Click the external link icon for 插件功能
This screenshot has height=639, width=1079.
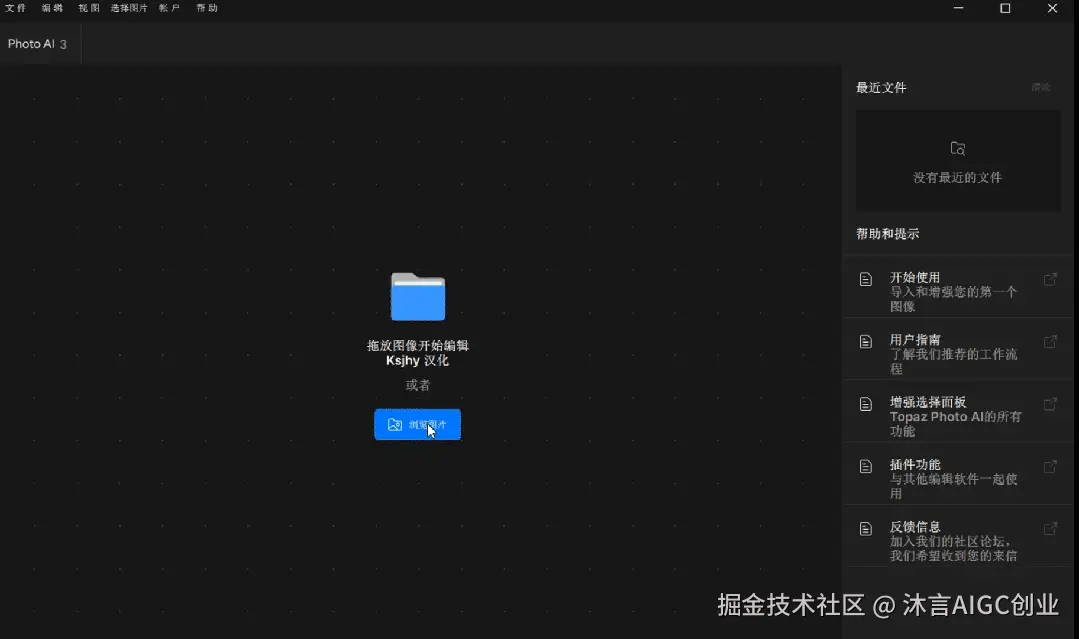tap(1050, 466)
